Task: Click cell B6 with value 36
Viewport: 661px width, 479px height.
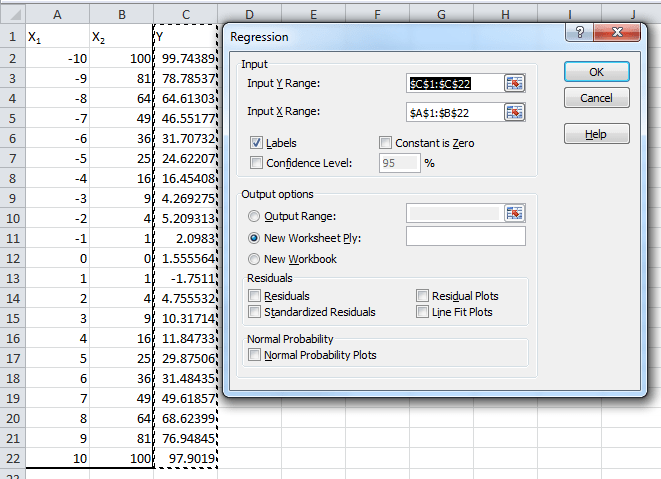Action: (121, 138)
